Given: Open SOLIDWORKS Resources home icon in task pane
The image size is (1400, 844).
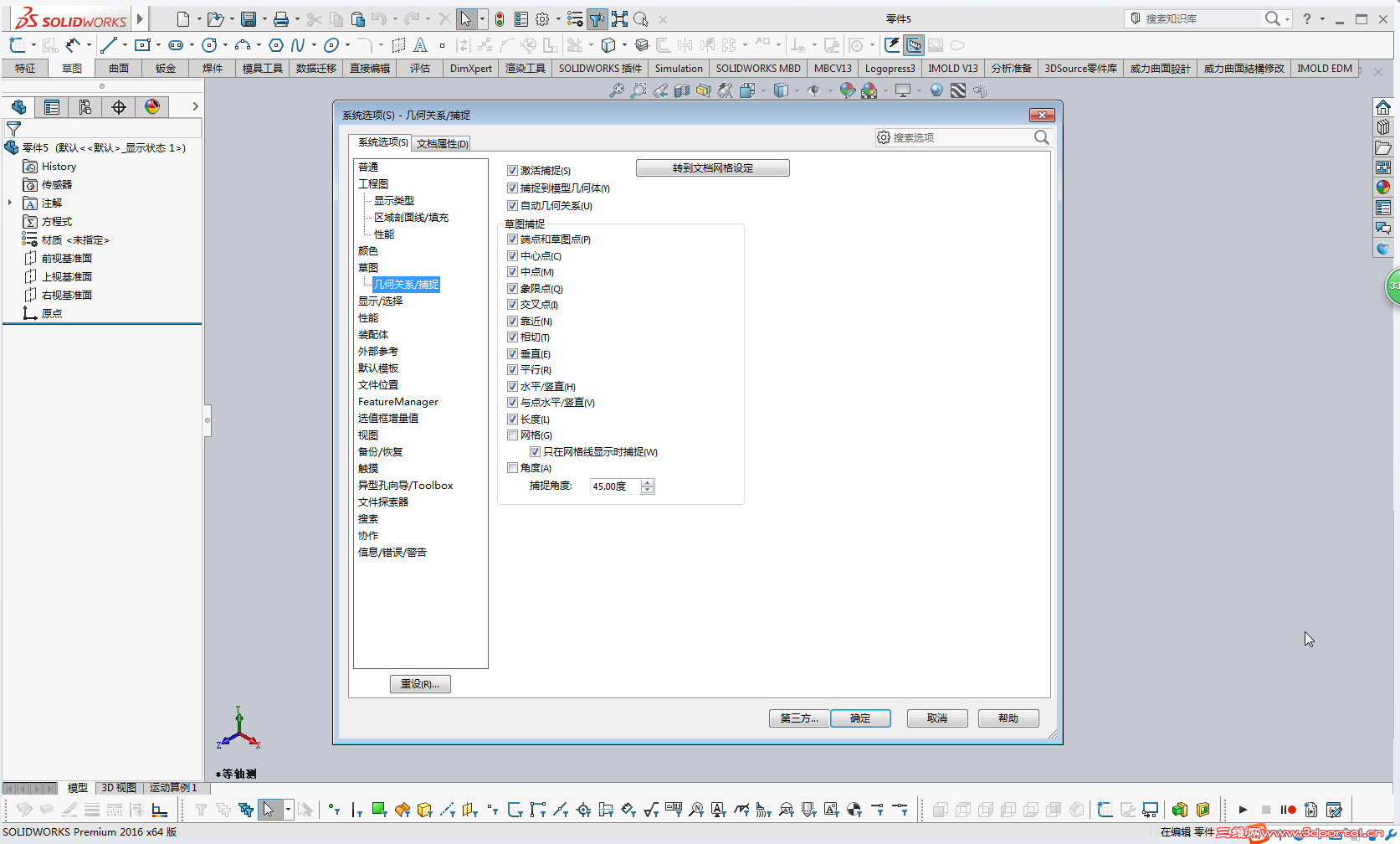Looking at the screenshot, I should [x=1383, y=107].
